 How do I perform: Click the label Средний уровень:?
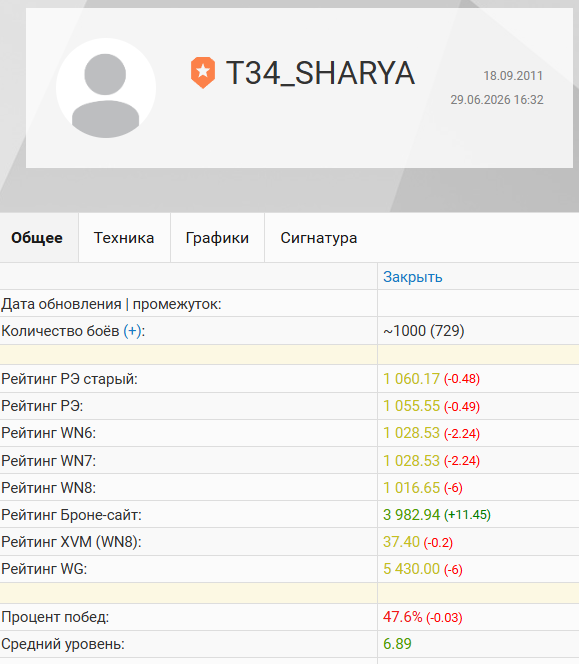63,644
